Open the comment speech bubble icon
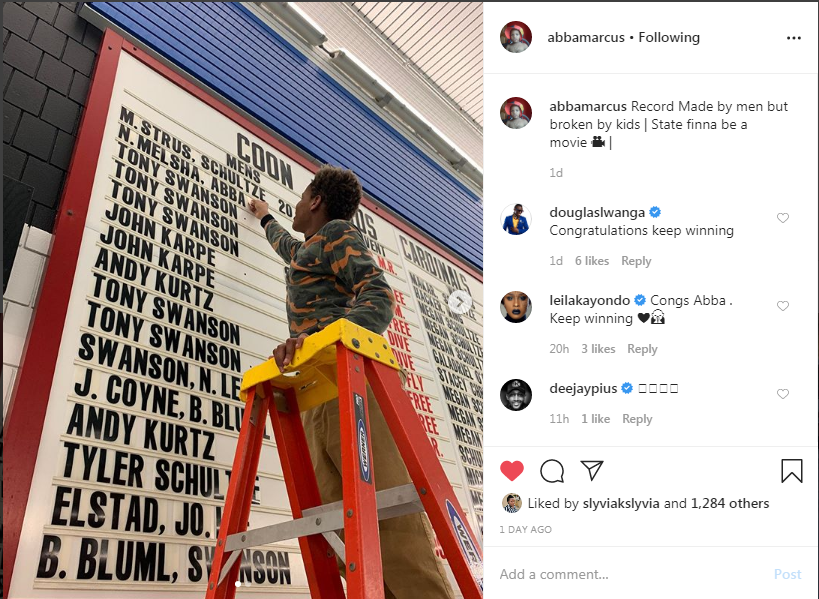Viewport: 819px width, 599px height. point(552,471)
